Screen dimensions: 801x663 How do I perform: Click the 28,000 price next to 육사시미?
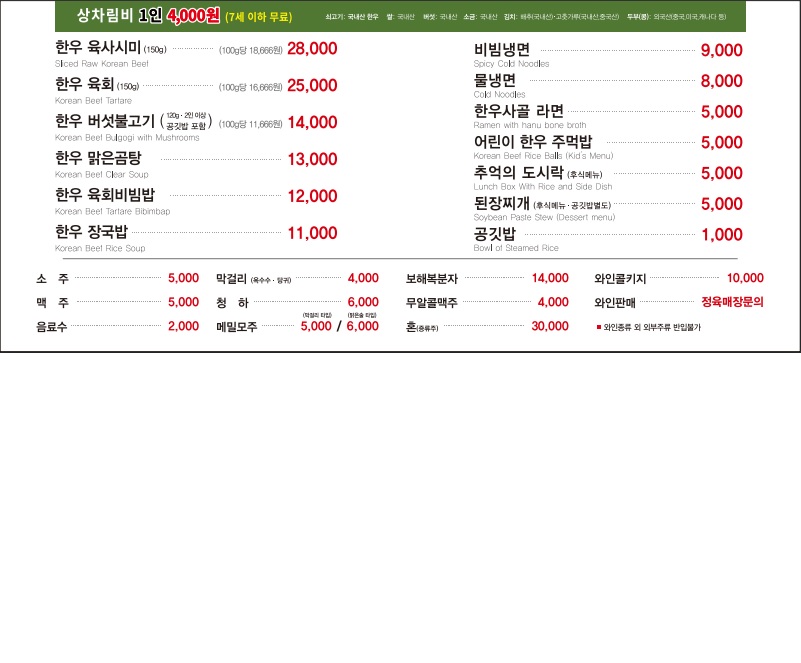click(312, 49)
